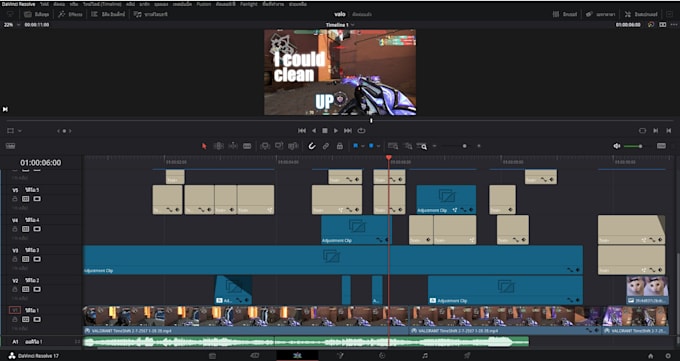Open the marker color dropdown arrow
Image resolution: width=680 pixels, height=361 pixels.
[378, 146]
